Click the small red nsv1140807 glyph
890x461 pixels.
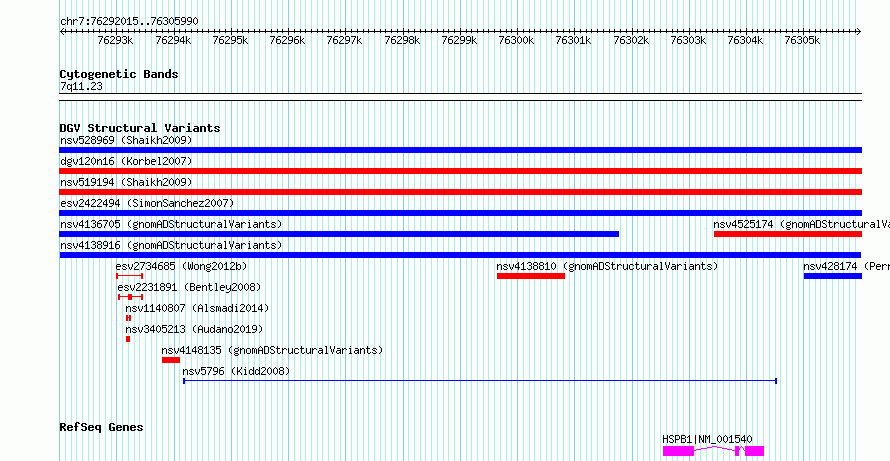[128, 318]
